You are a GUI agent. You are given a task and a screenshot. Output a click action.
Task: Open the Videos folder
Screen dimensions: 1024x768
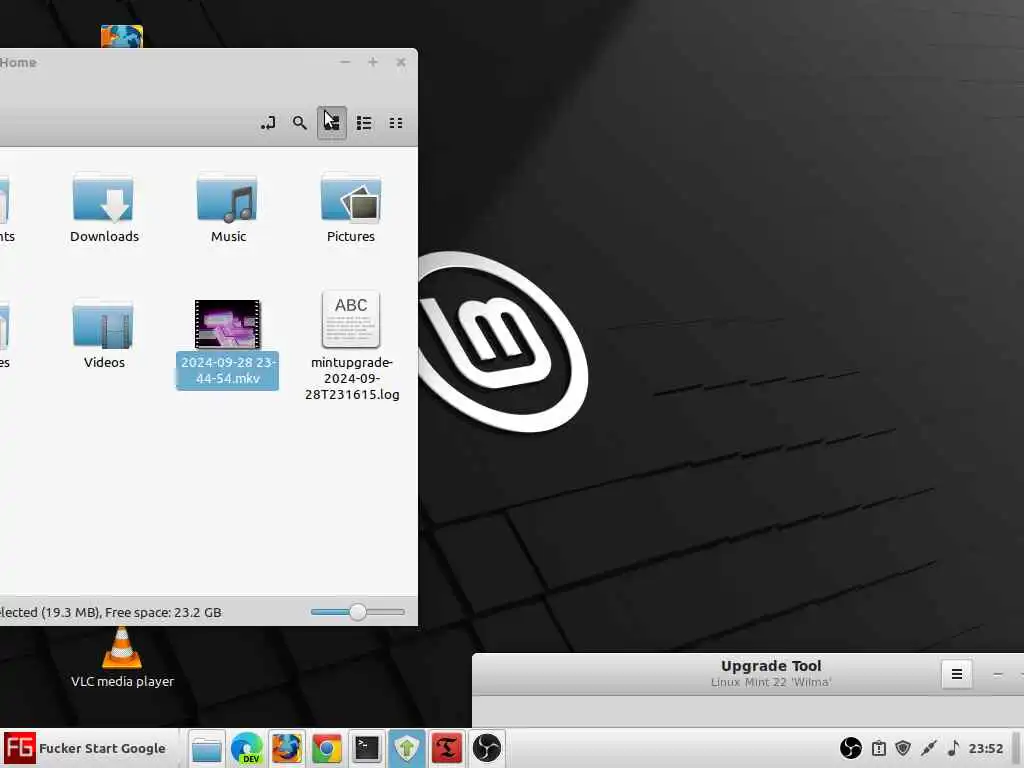pyautogui.click(x=104, y=334)
